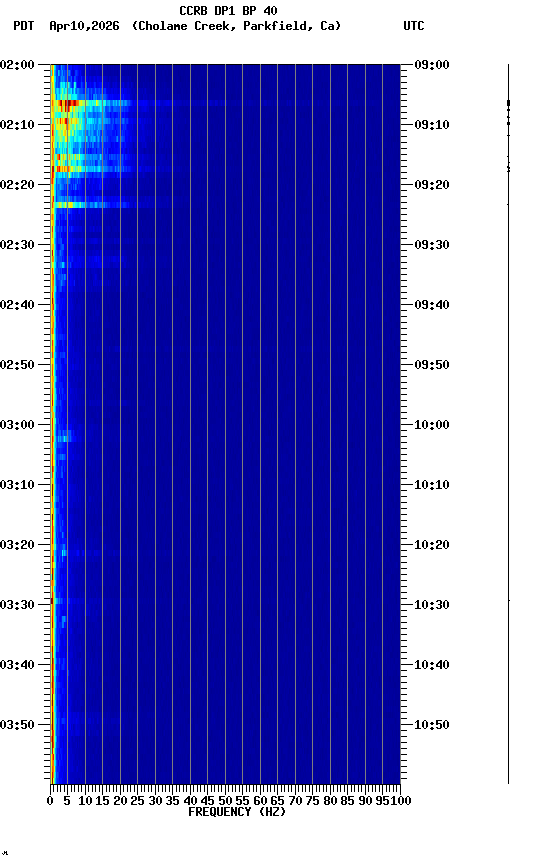The image size is (552, 864).
Task: Click the '70' Hz frequency tick label
Action: [295, 801]
